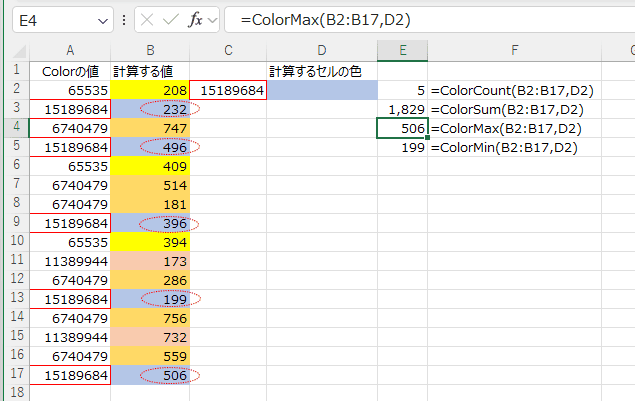The width and height of the screenshot is (635, 401).
Task: Select column A header
Action: point(70,51)
